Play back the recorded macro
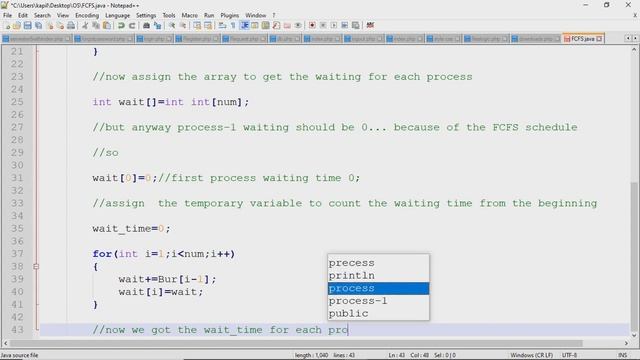 (x=334, y=25)
